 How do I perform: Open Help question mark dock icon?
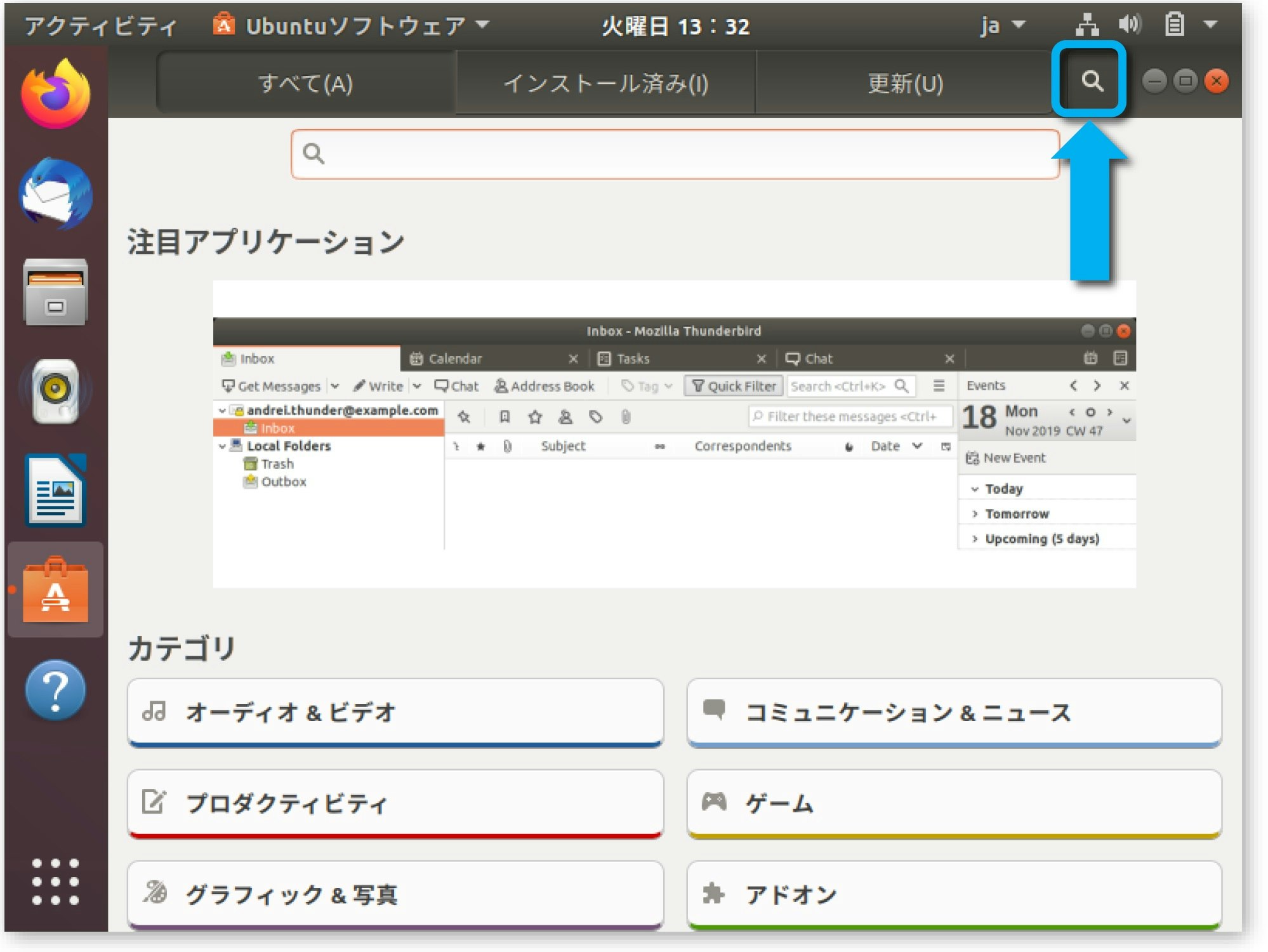click(55, 689)
